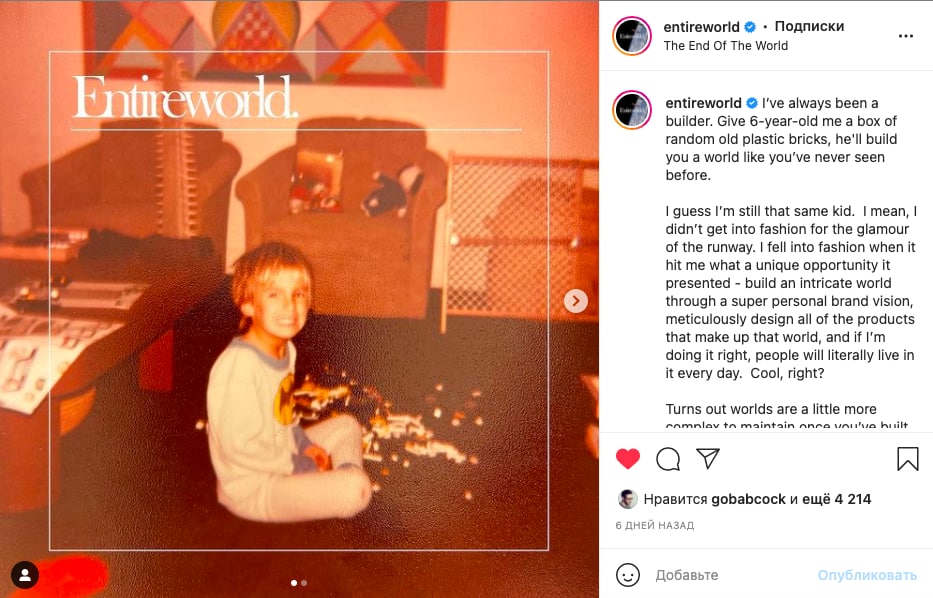This screenshot has width=933, height=598.
Task: Advance to next photo with arrow
Action: (575, 301)
